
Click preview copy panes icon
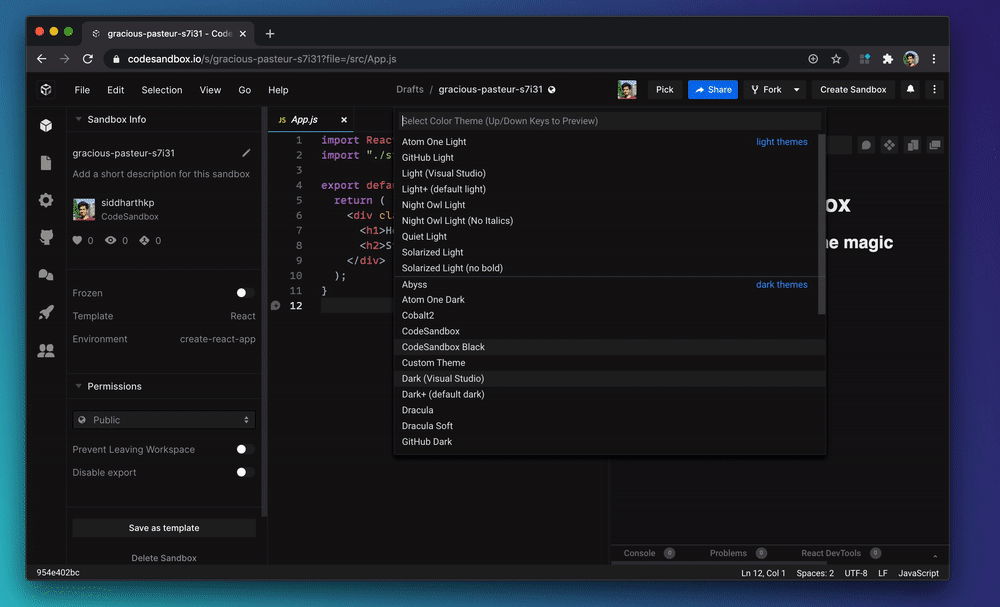coord(913,145)
